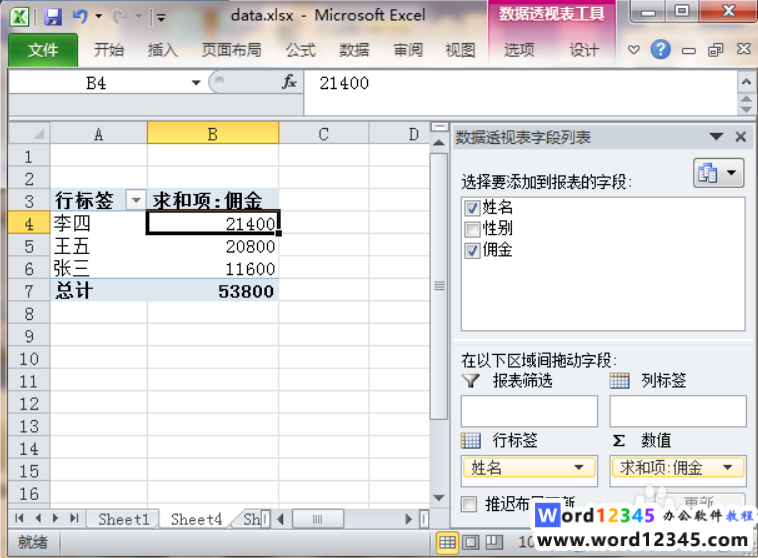This screenshot has height=558, width=758.
Task: Open the 行标签 filter dropdown in cell A3
Action: pyautogui.click(x=136, y=200)
